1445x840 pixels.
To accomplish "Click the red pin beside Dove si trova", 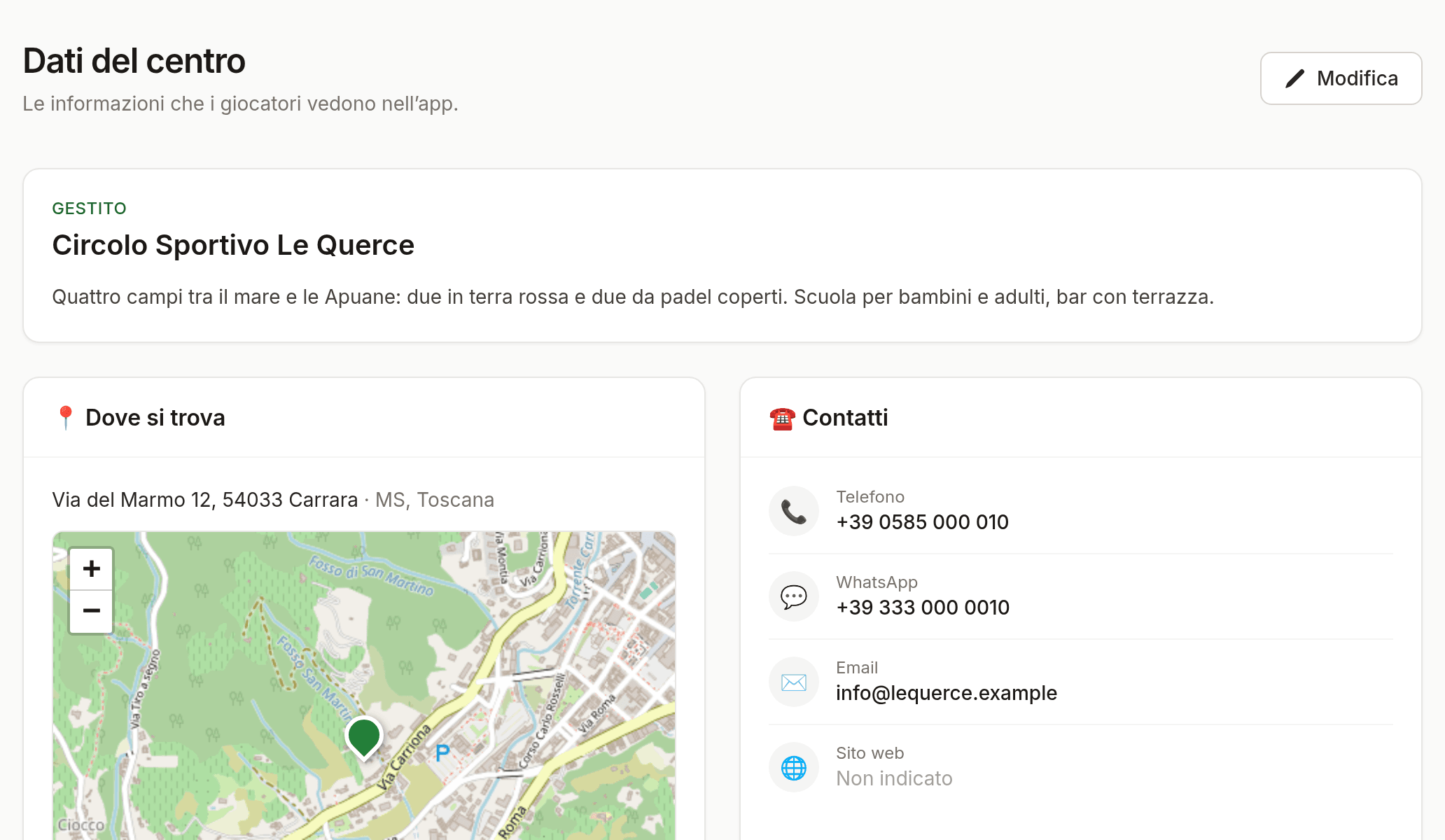I will tap(65, 418).
